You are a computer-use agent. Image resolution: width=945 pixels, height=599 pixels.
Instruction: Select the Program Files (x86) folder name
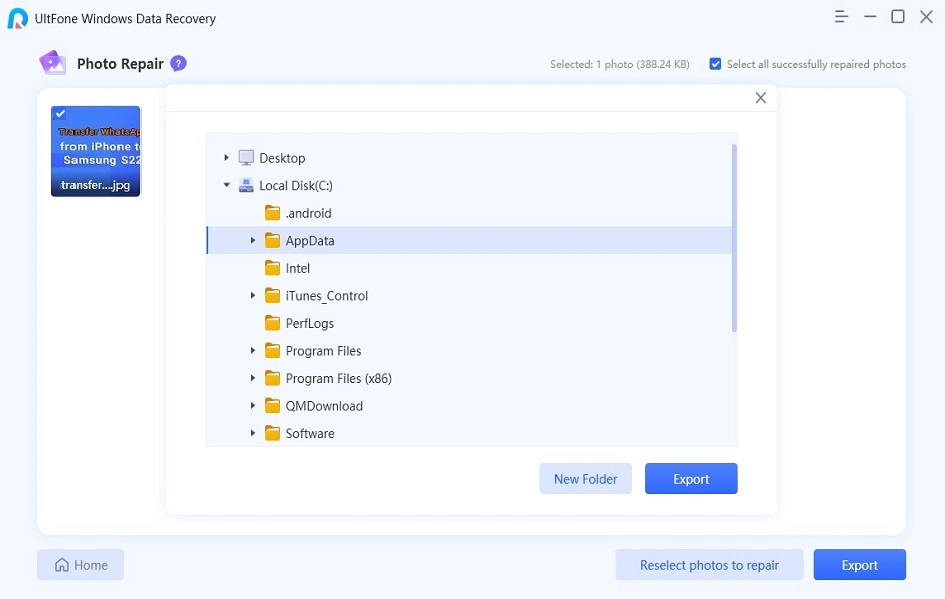(x=339, y=378)
